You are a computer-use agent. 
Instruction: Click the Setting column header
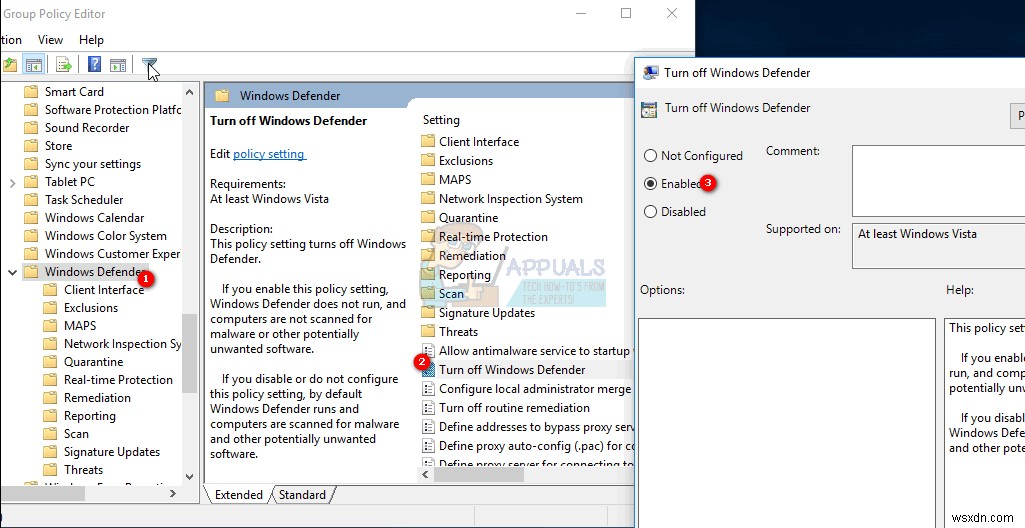[x=441, y=120]
